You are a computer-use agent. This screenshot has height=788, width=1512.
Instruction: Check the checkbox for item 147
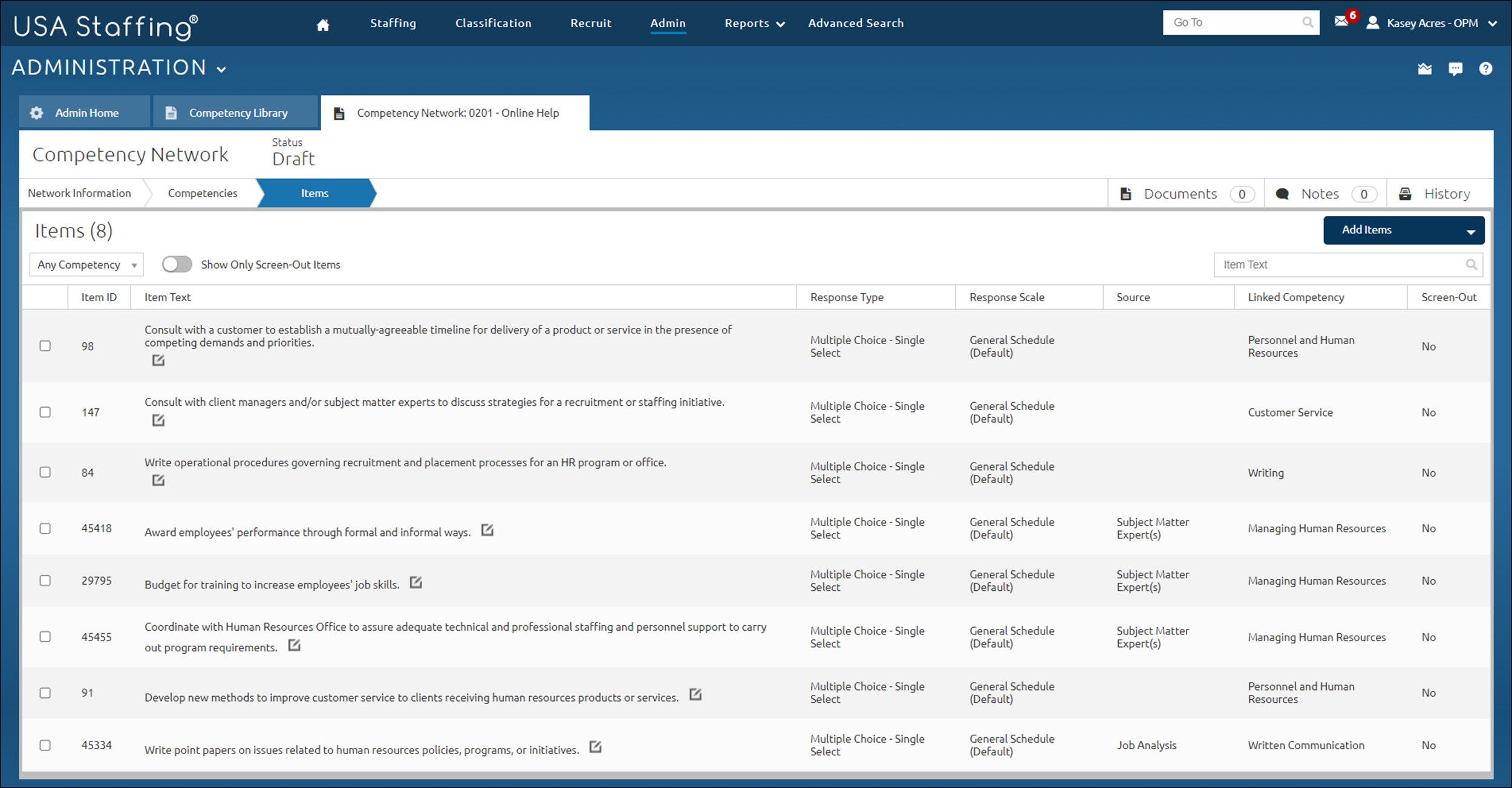[45, 412]
